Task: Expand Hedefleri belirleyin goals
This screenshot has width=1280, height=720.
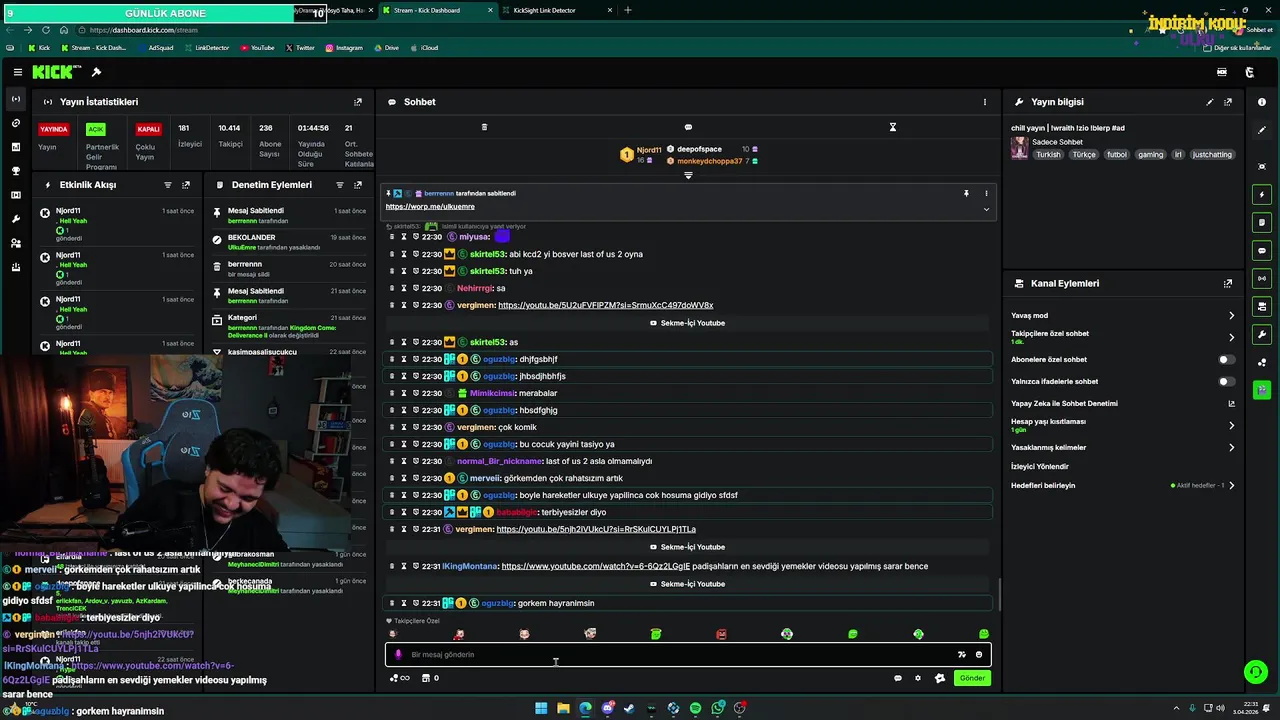Action: pyautogui.click(x=1231, y=486)
